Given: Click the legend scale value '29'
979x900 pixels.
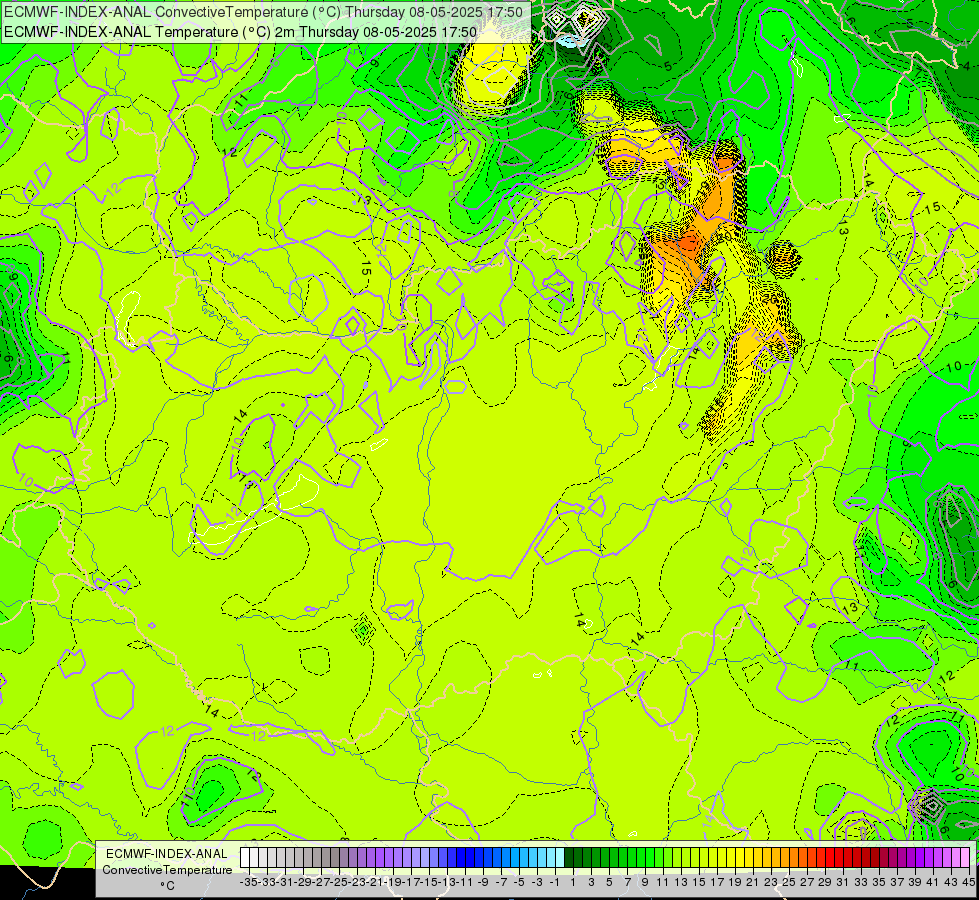Looking at the screenshot, I should (x=825, y=883).
